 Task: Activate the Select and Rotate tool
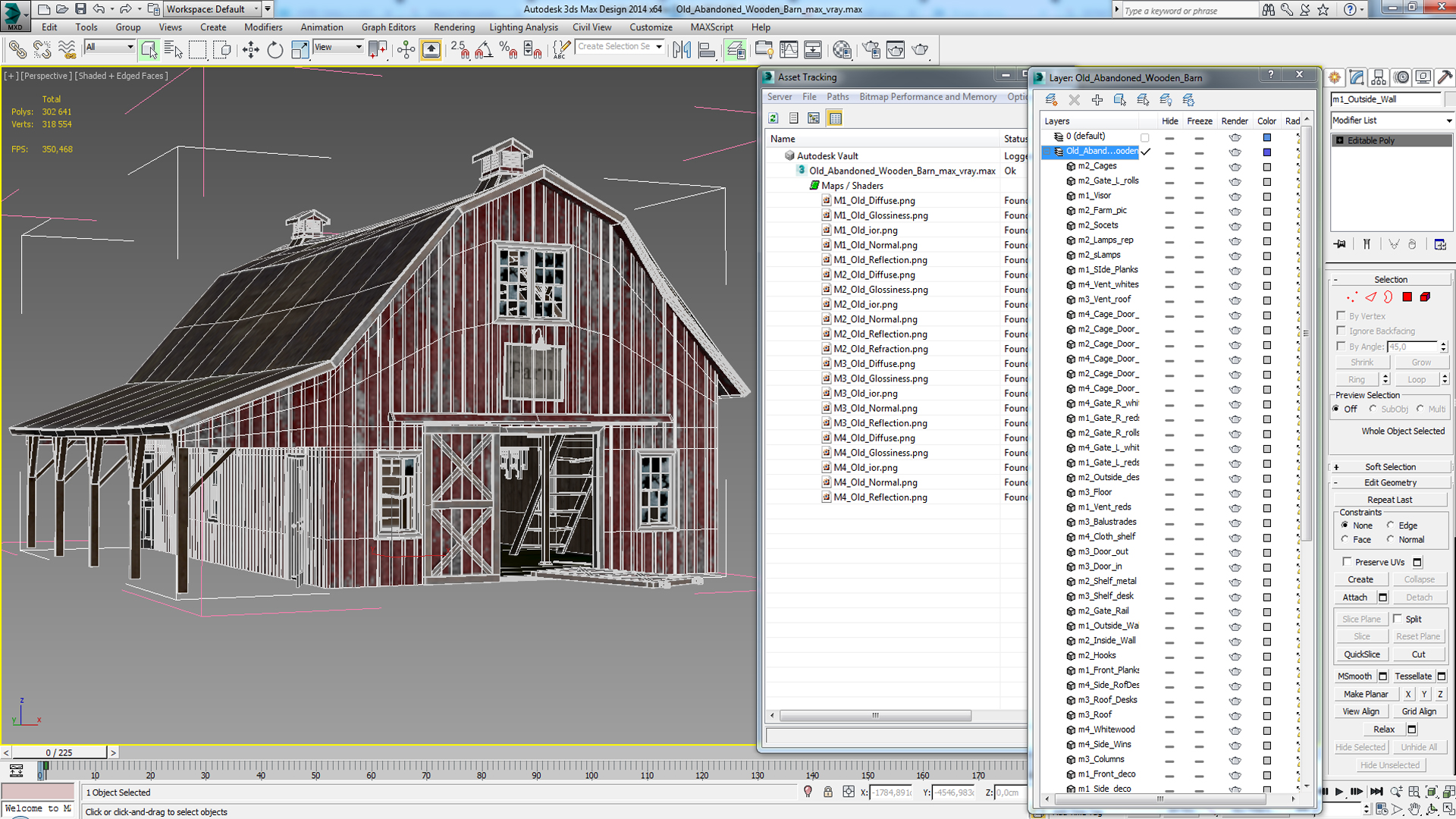275,50
